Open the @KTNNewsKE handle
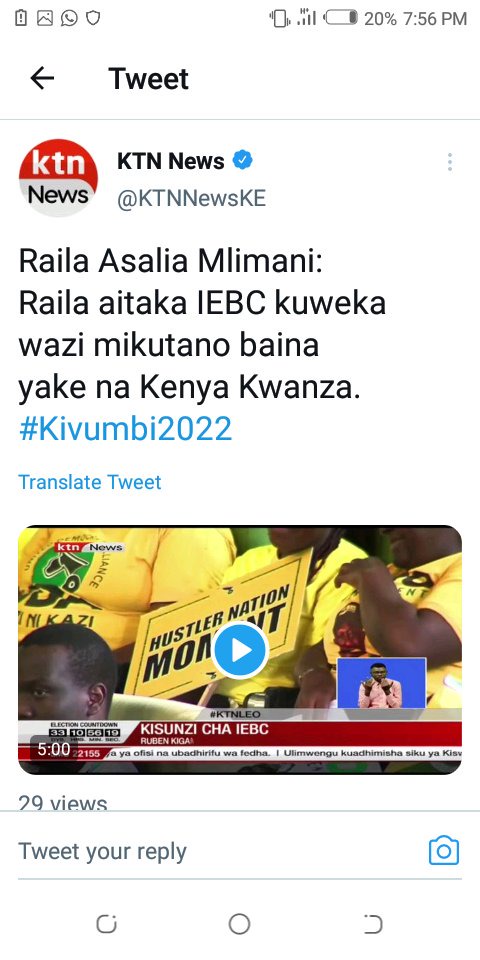Screen dimensions: 480x960 click(x=192, y=199)
